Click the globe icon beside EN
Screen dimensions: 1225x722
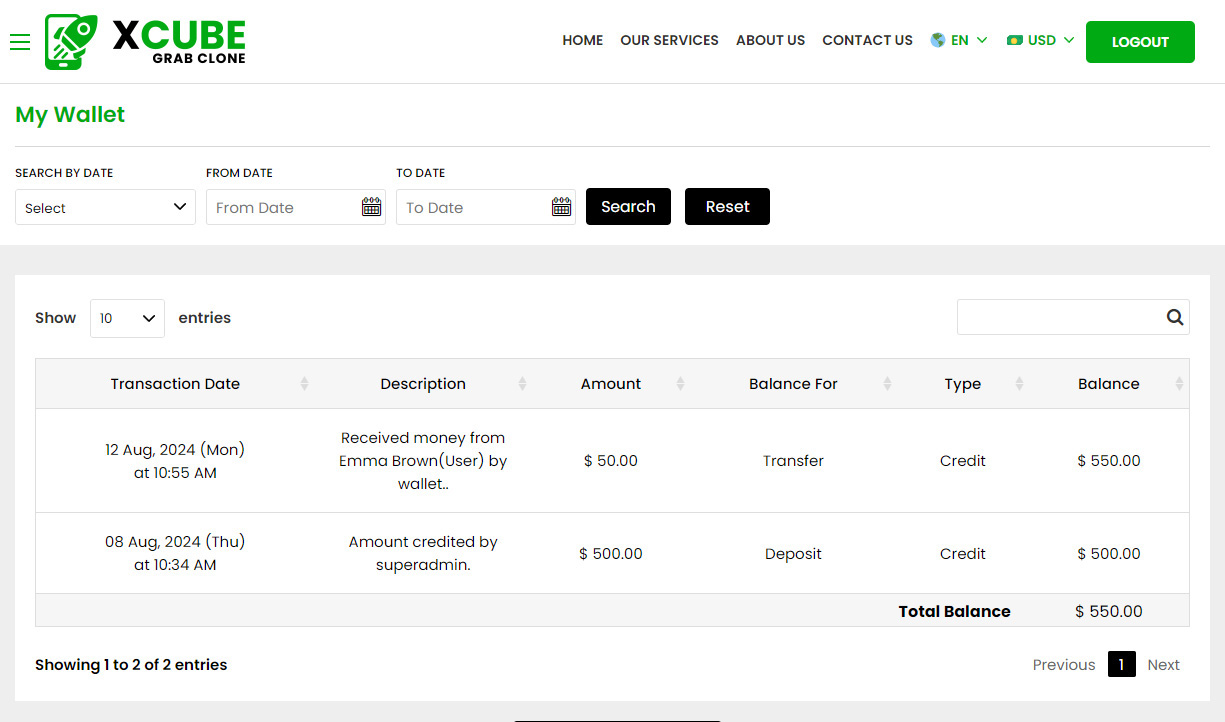click(x=937, y=40)
